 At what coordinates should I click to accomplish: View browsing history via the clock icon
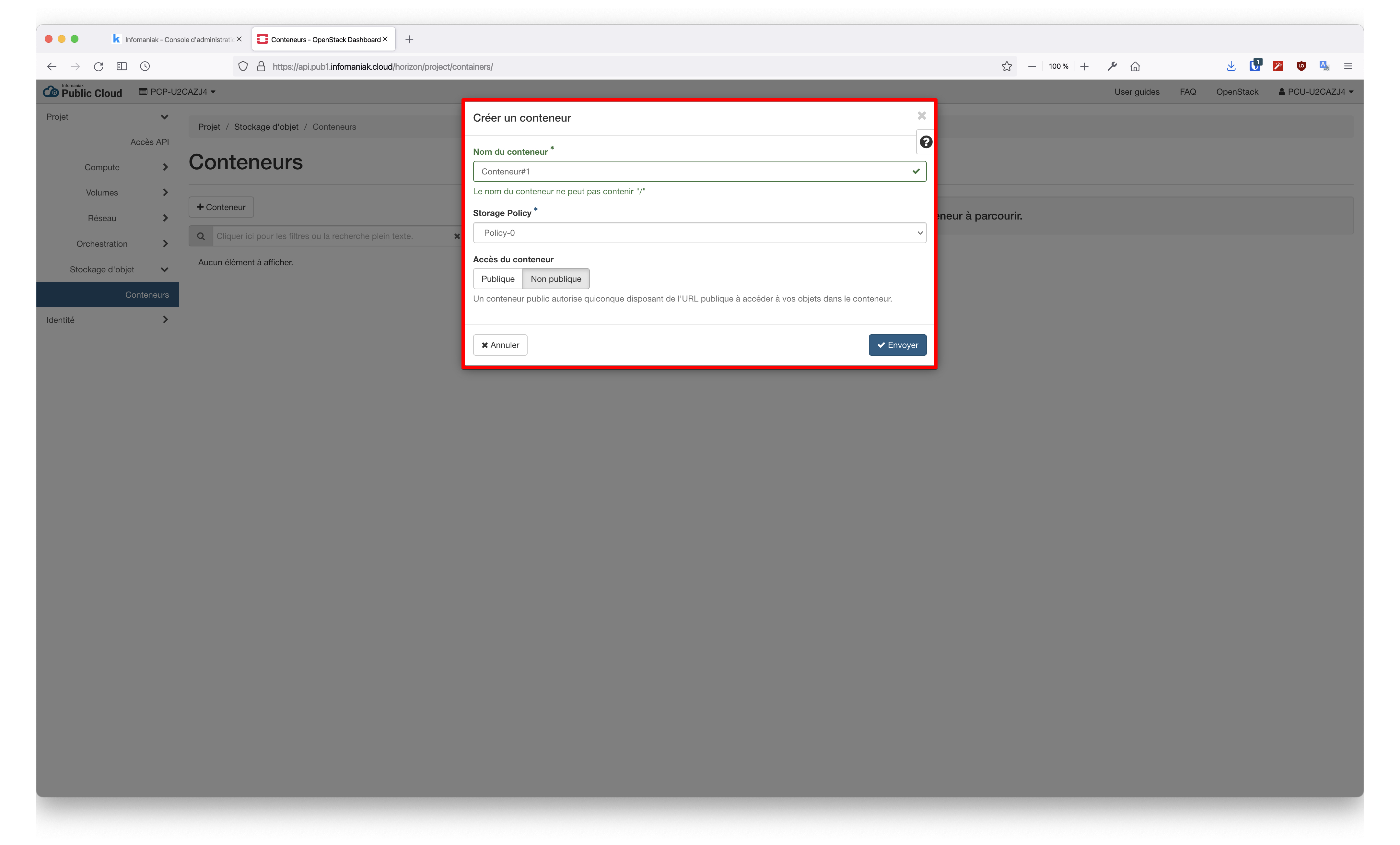tap(145, 66)
